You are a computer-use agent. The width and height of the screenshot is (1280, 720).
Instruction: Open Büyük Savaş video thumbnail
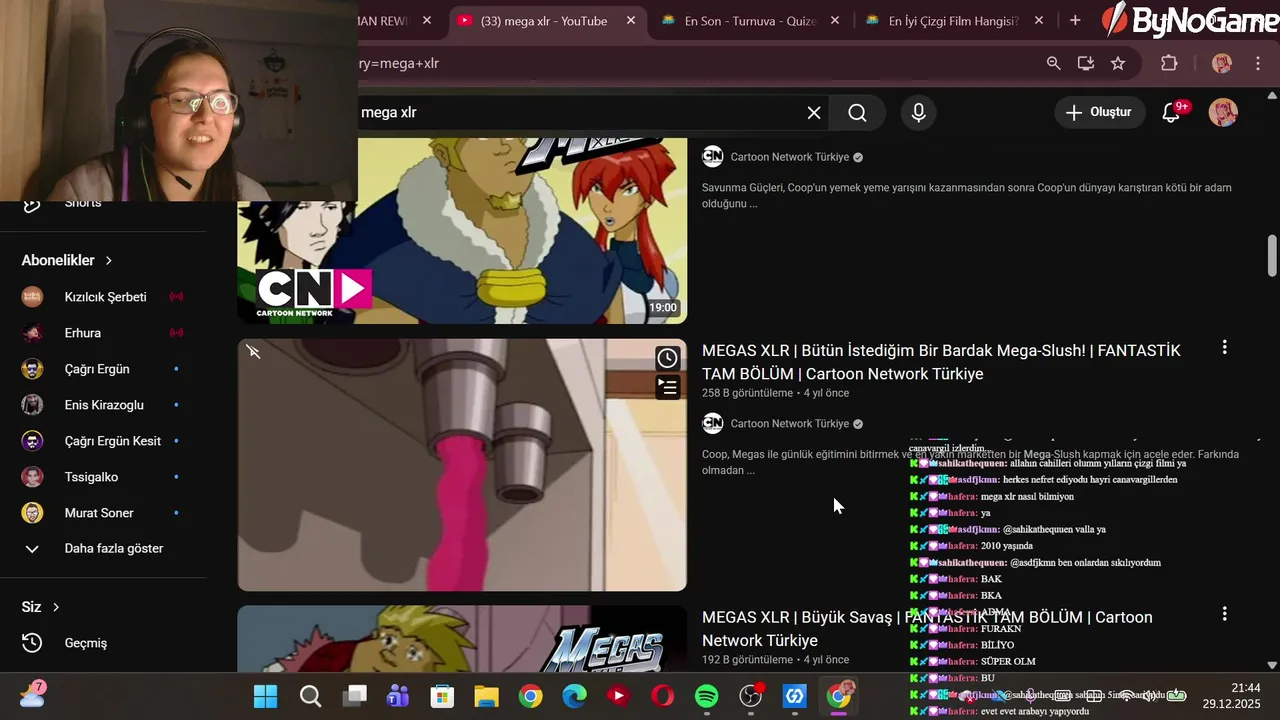click(462, 639)
